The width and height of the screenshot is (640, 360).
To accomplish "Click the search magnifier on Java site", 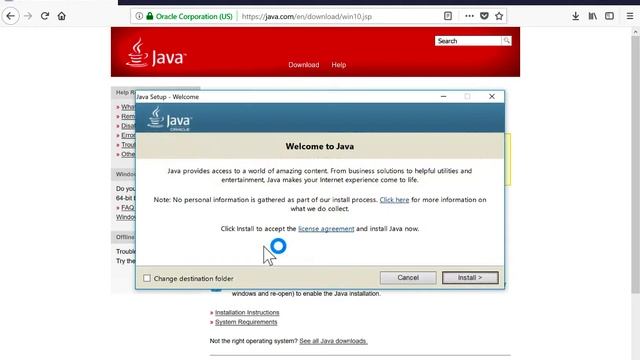I will pyautogui.click(x=506, y=41).
